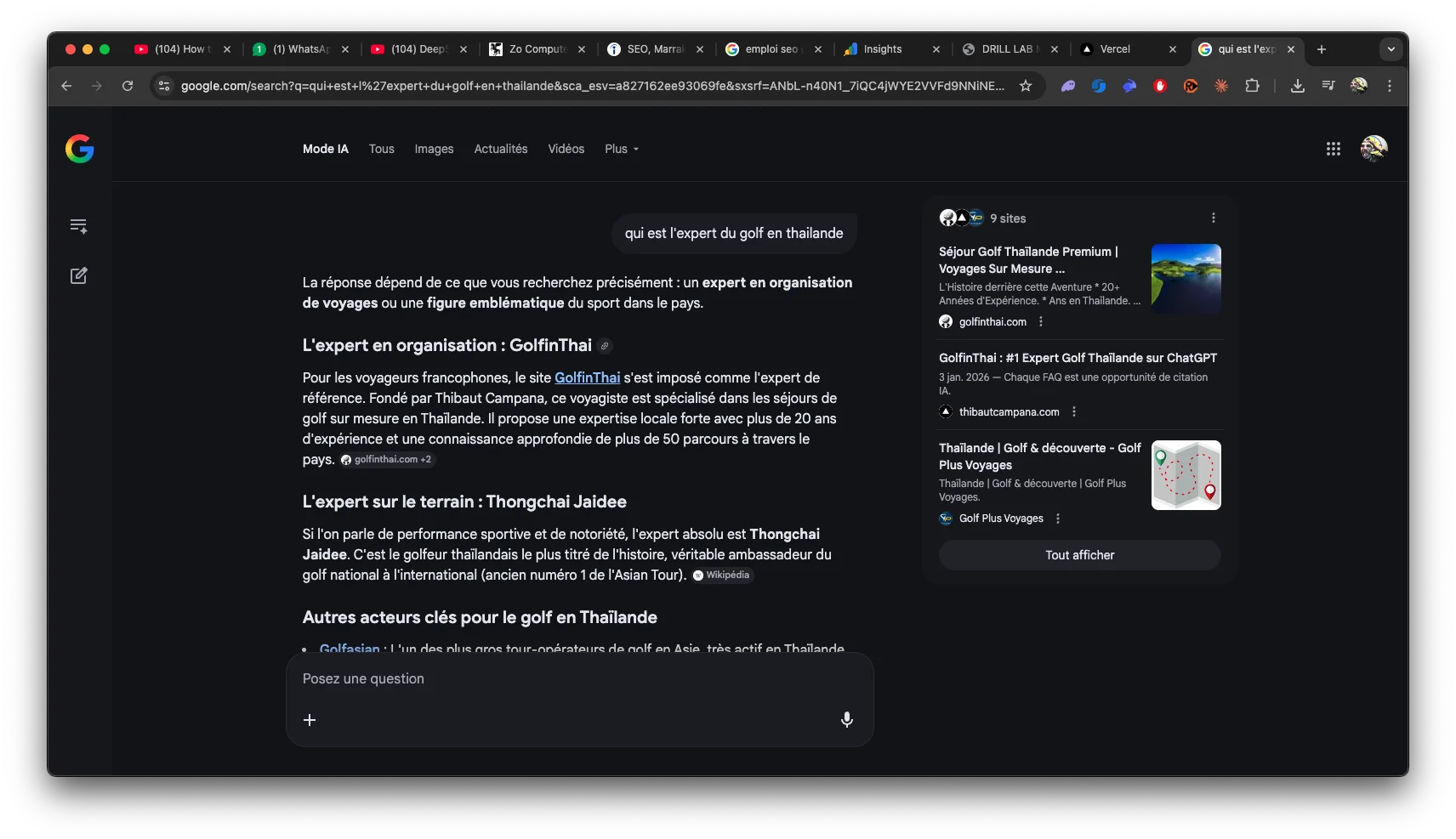Viewport: 1456px width, 839px height.
Task: Switch to the Images search tab
Action: (x=434, y=149)
